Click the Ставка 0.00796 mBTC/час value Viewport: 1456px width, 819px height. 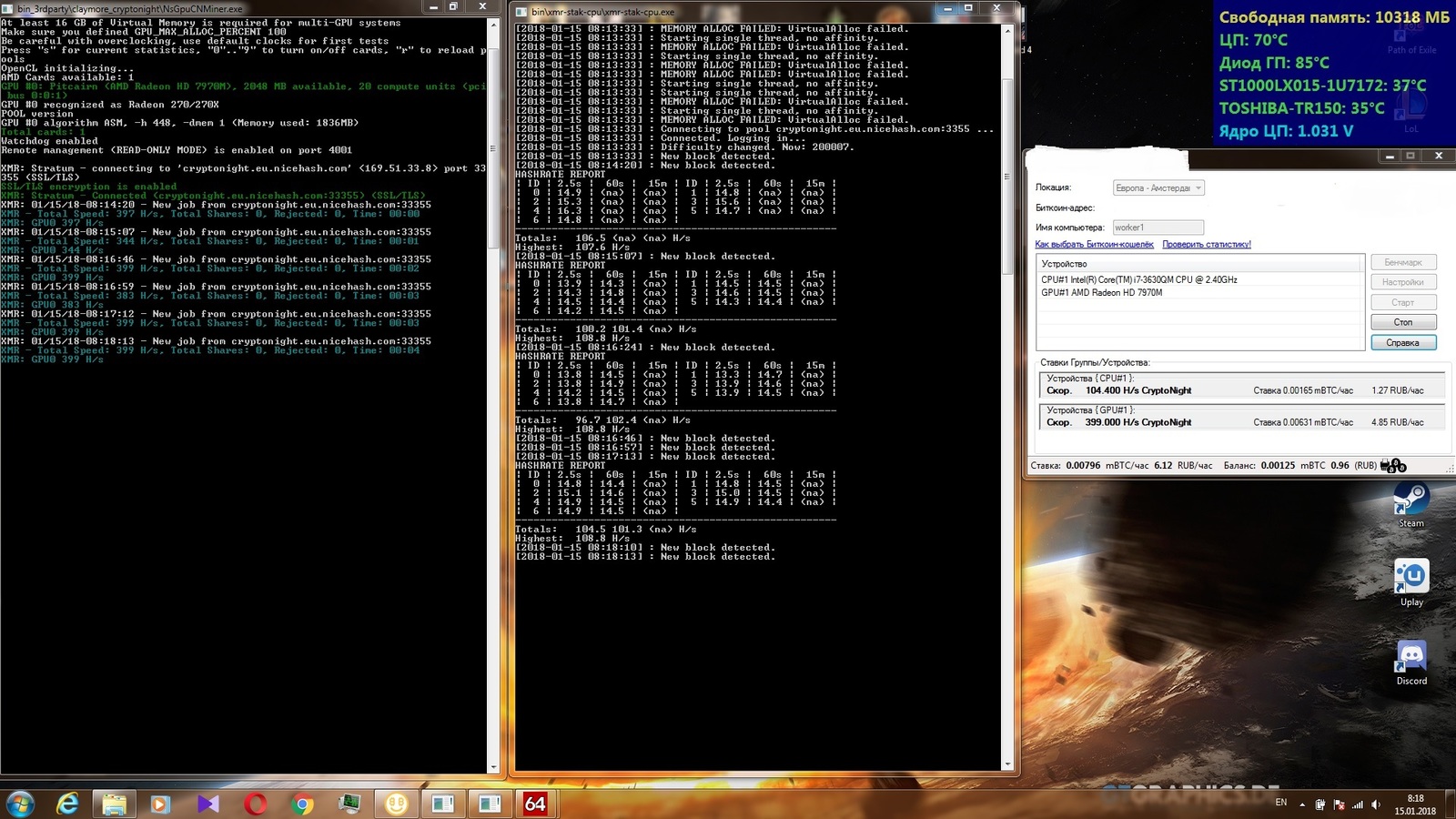click(1109, 465)
